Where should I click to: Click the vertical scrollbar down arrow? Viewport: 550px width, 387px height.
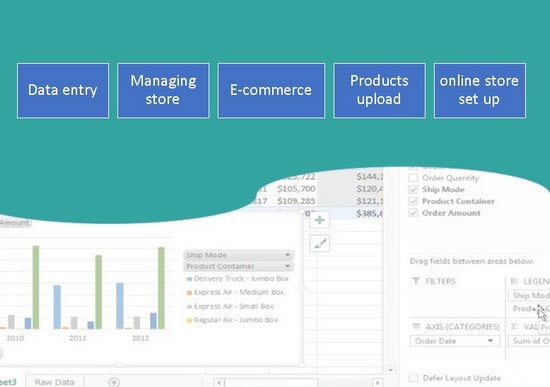coord(390,370)
